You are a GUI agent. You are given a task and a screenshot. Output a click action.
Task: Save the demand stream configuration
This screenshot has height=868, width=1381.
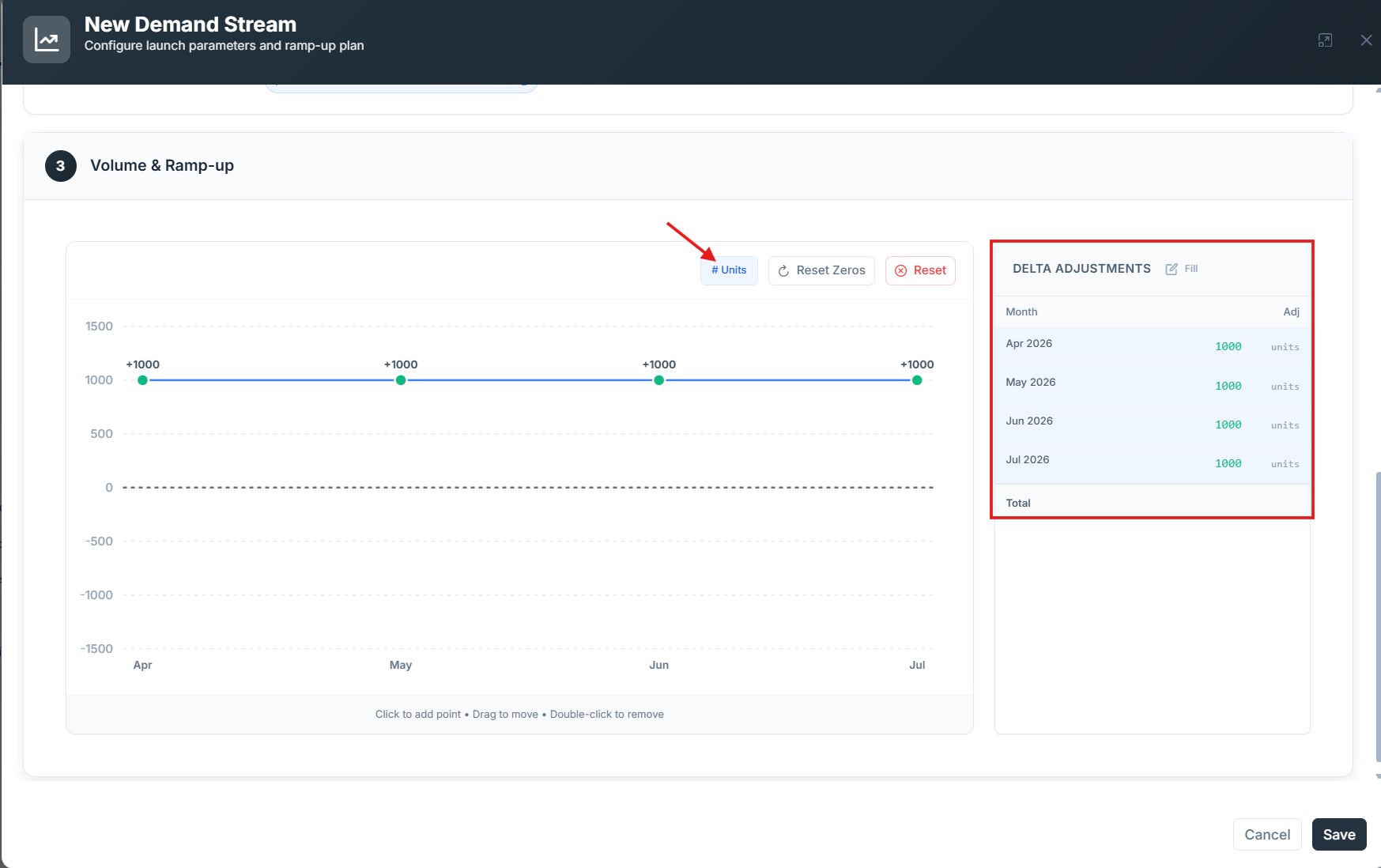(x=1339, y=835)
